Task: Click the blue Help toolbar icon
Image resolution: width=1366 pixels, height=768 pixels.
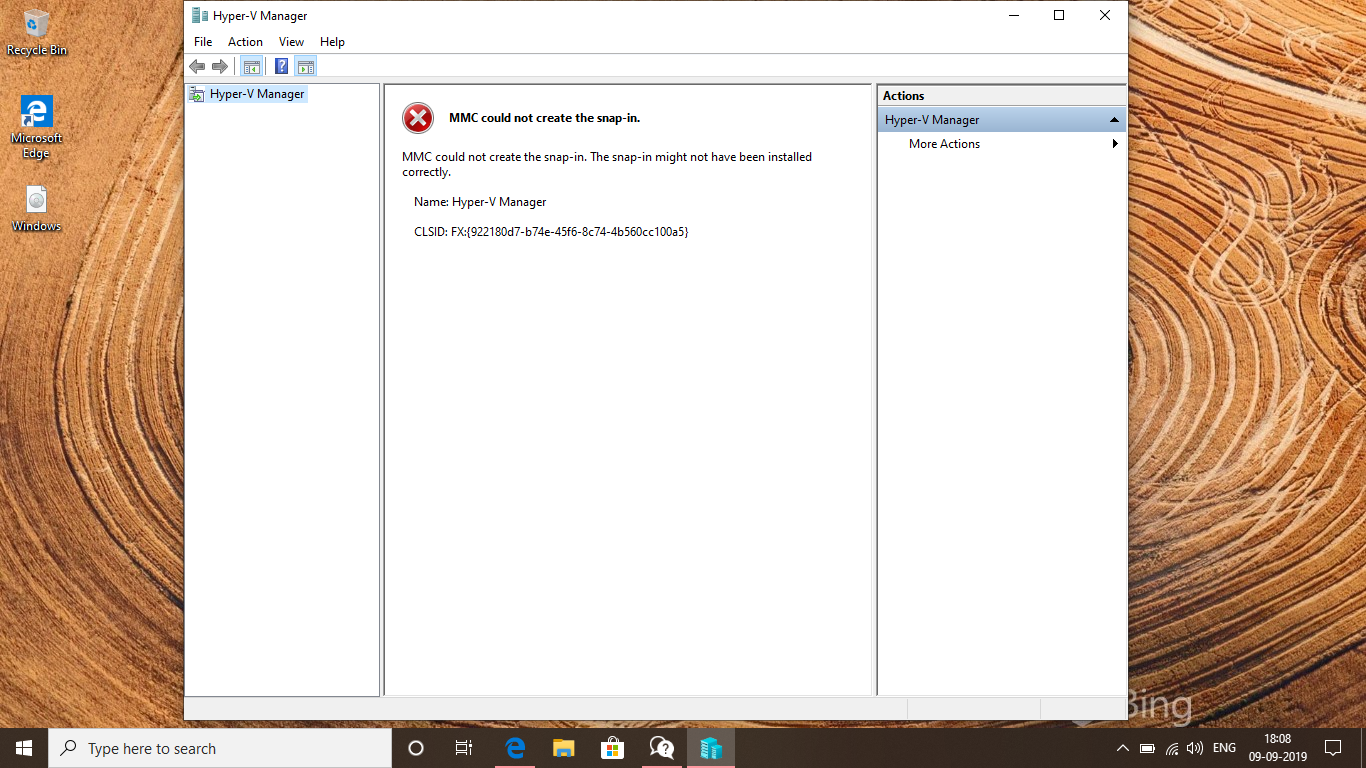Action: coord(282,66)
